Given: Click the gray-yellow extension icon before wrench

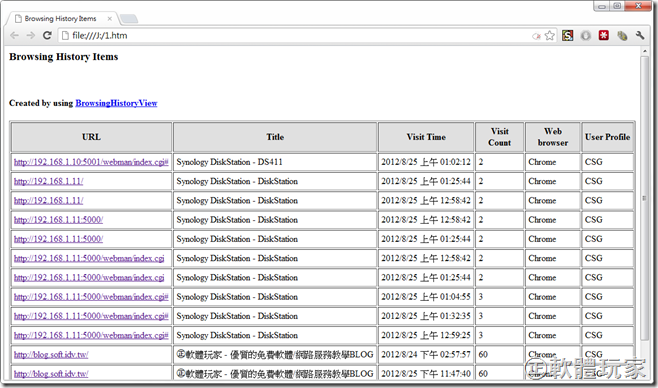Looking at the screenshot, I should [622, 36].
